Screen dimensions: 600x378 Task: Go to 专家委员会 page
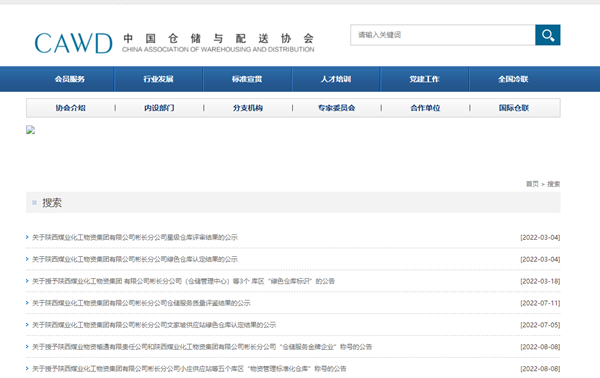(x=337, y=108)
